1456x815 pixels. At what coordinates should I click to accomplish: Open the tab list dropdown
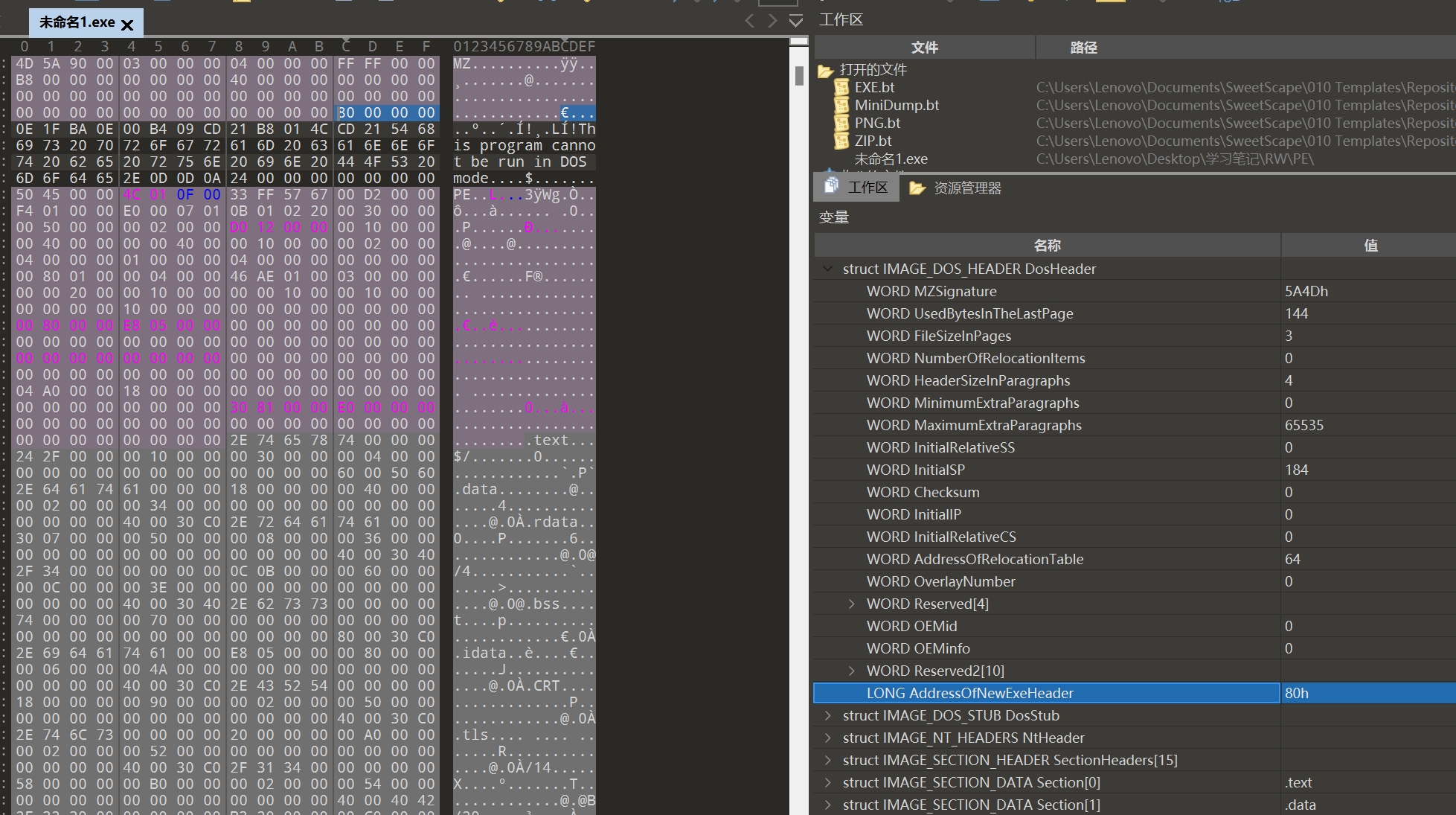pyautogui.click(x=795, y=21)
